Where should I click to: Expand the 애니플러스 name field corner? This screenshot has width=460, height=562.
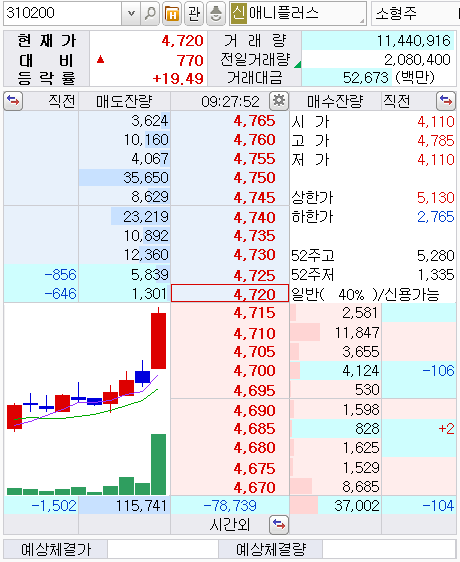click(362, 21)
